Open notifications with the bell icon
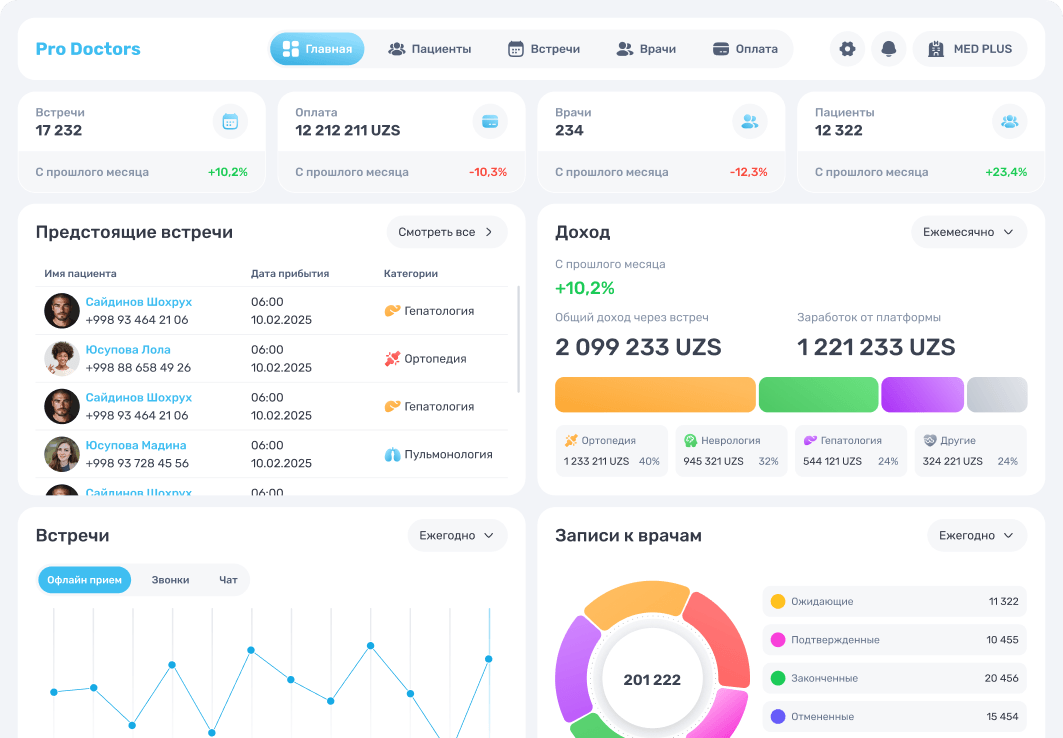Screen dimensions: 1063x738 pos(889,49)
